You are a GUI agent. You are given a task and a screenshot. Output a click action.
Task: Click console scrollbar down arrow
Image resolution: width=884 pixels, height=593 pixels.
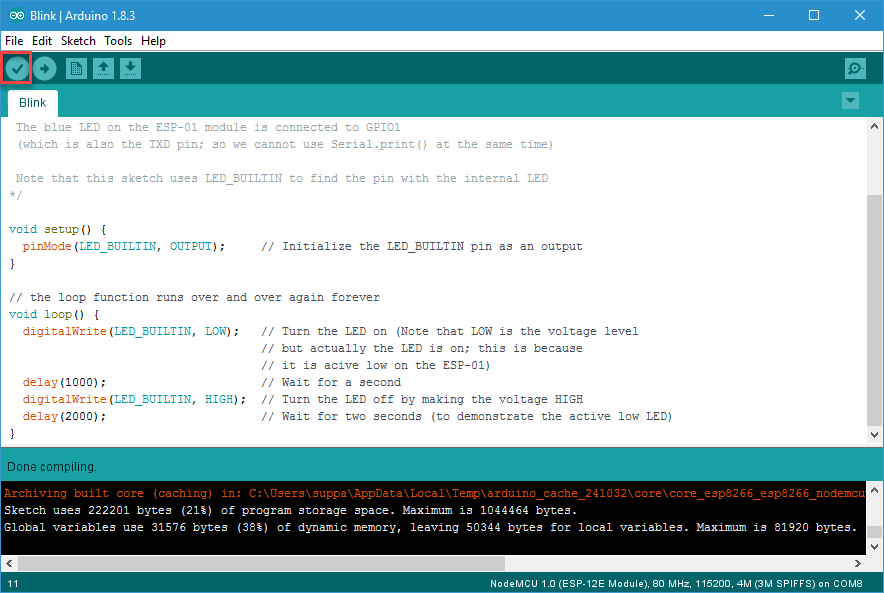[874, 546]
